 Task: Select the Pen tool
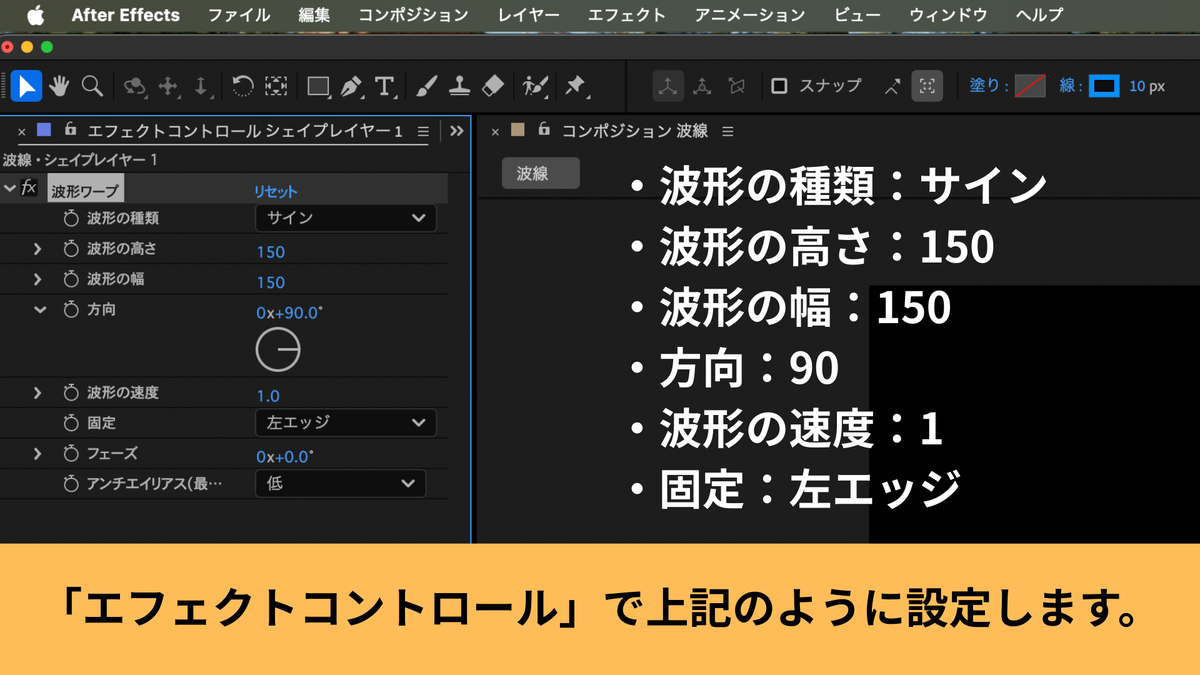point(351,87)
